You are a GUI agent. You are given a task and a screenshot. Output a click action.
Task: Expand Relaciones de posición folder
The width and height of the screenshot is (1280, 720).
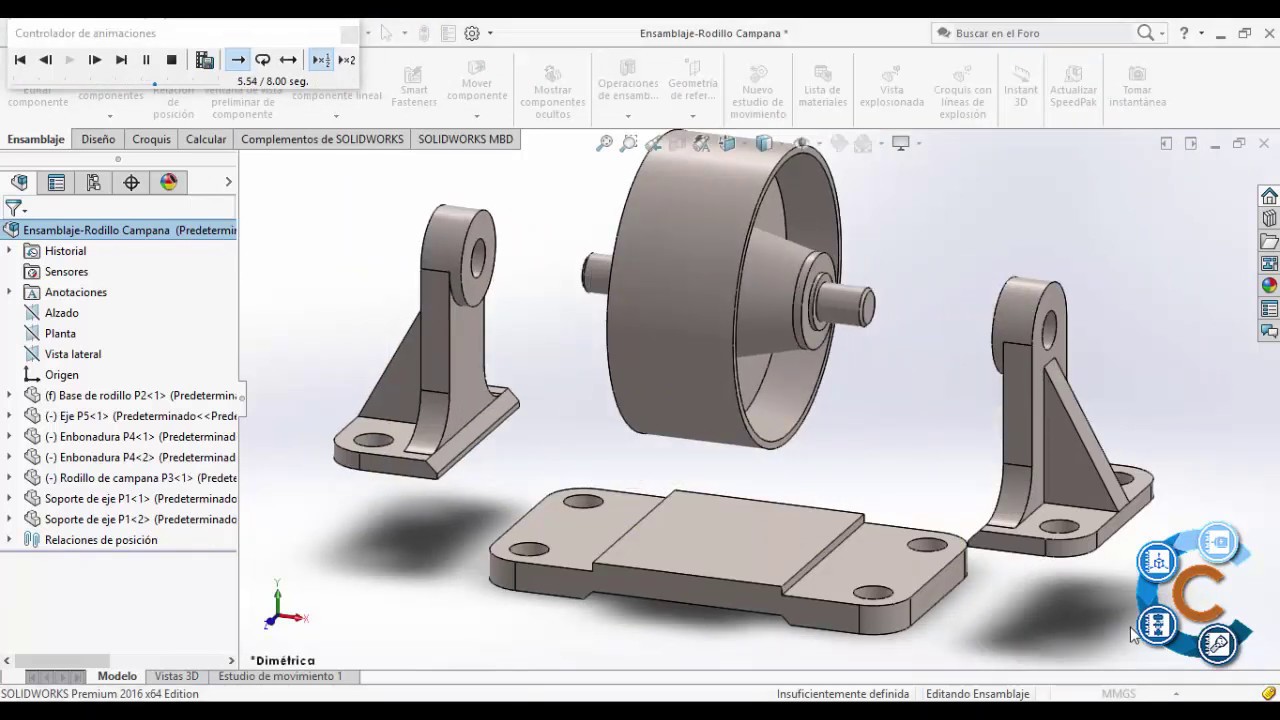(x=9, y=540)
